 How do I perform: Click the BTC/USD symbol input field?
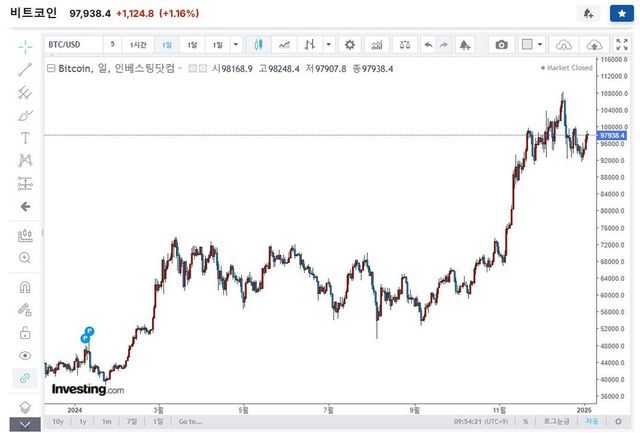[x=73, y=45]
